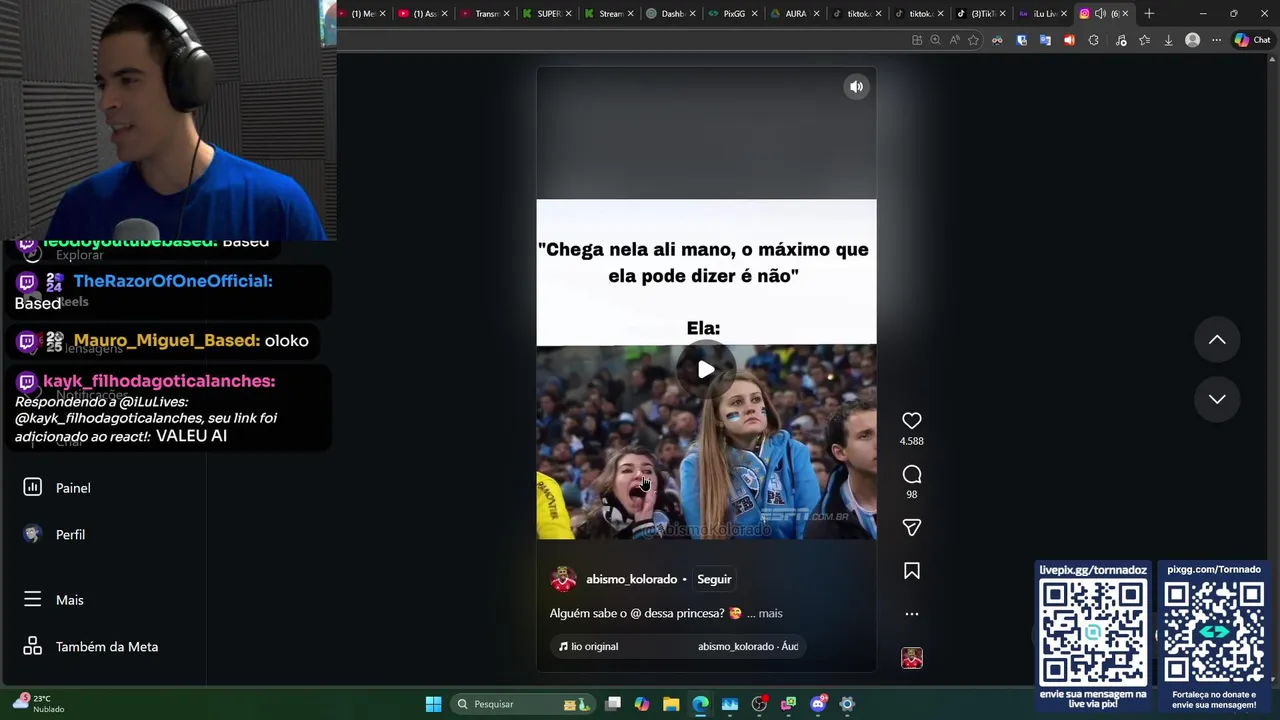This screenshot has height=720, width=1280.
Task: Play the reel video
Action: pos(706,370)
